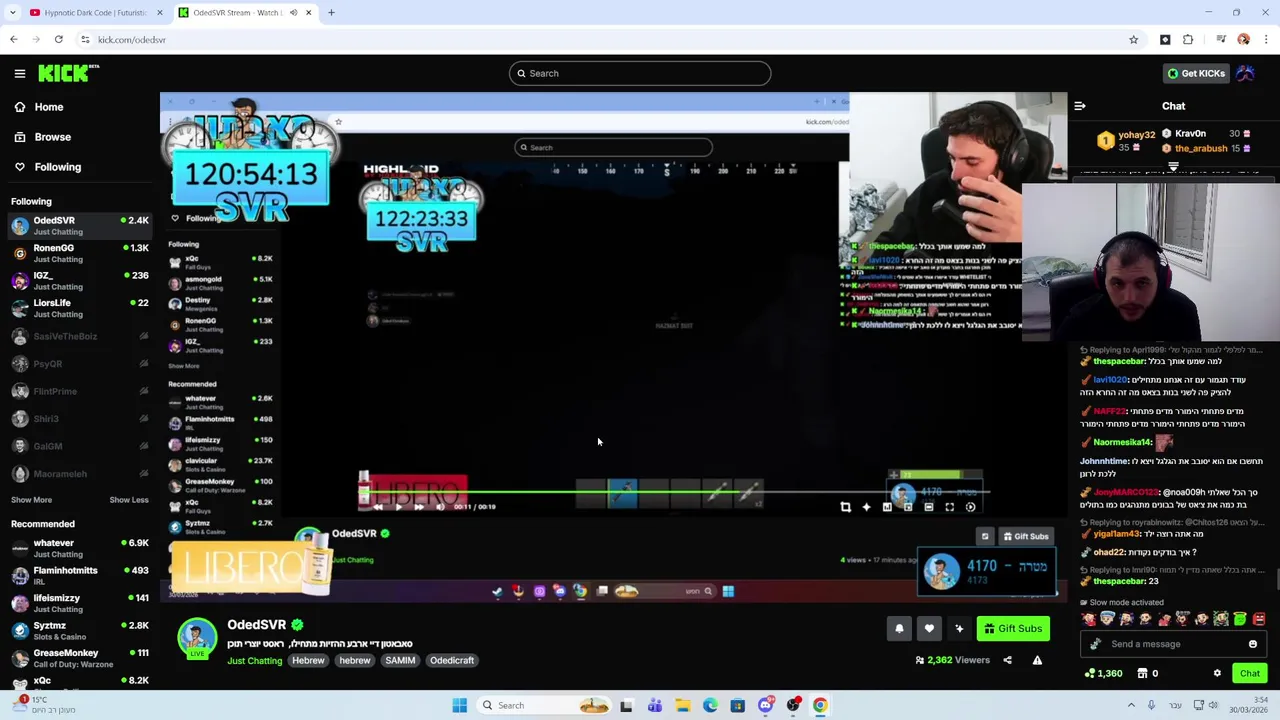Click the sparkles button beside Gift Subs
This screenshot has width=1280, height=720.
point(959,629)
